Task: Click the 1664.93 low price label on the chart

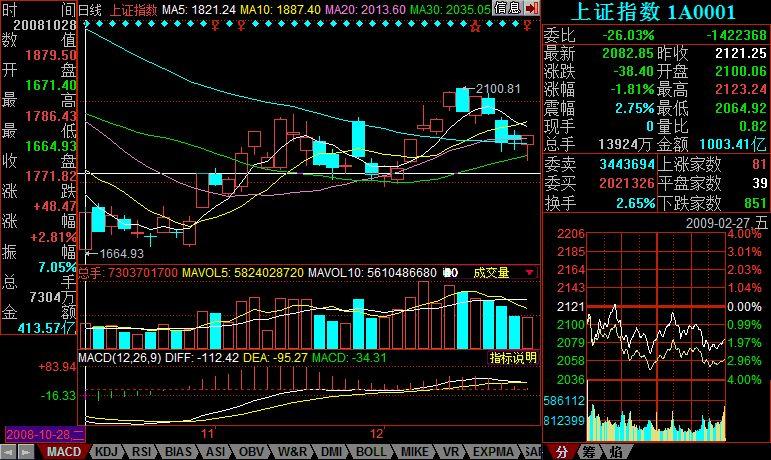Action: tap(121, 254)
